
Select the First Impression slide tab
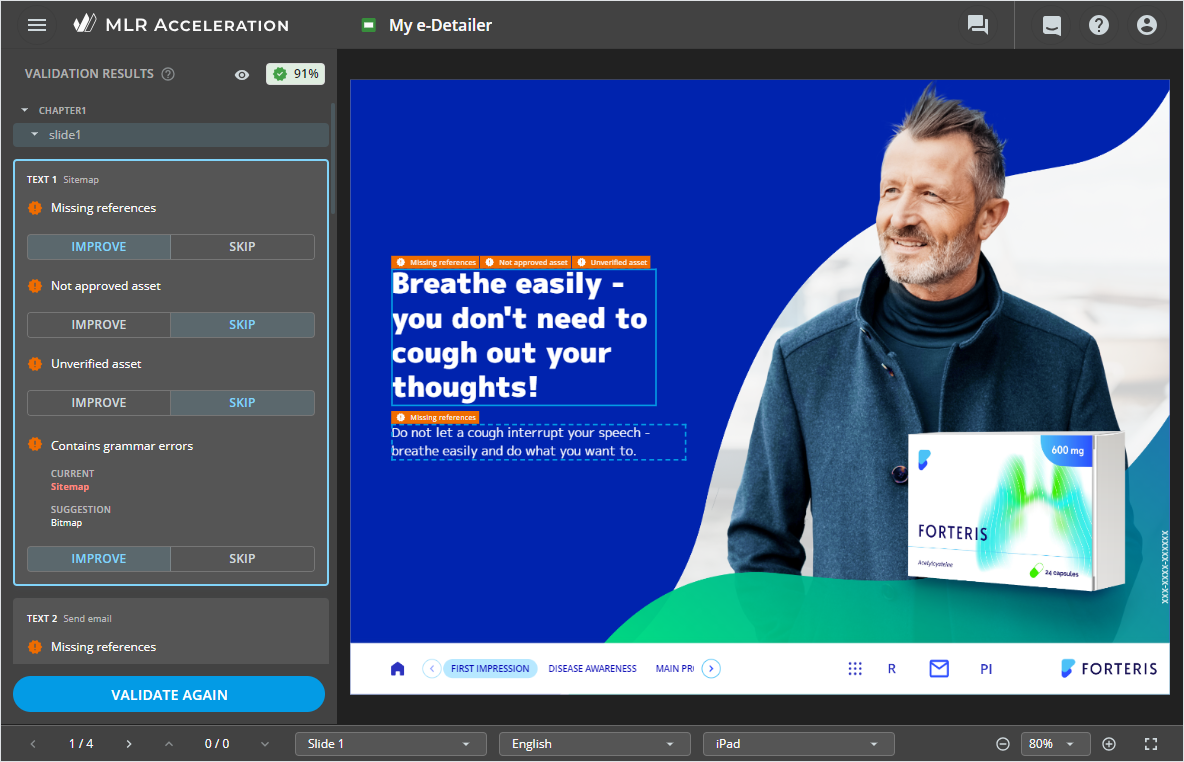coord(490,669)
